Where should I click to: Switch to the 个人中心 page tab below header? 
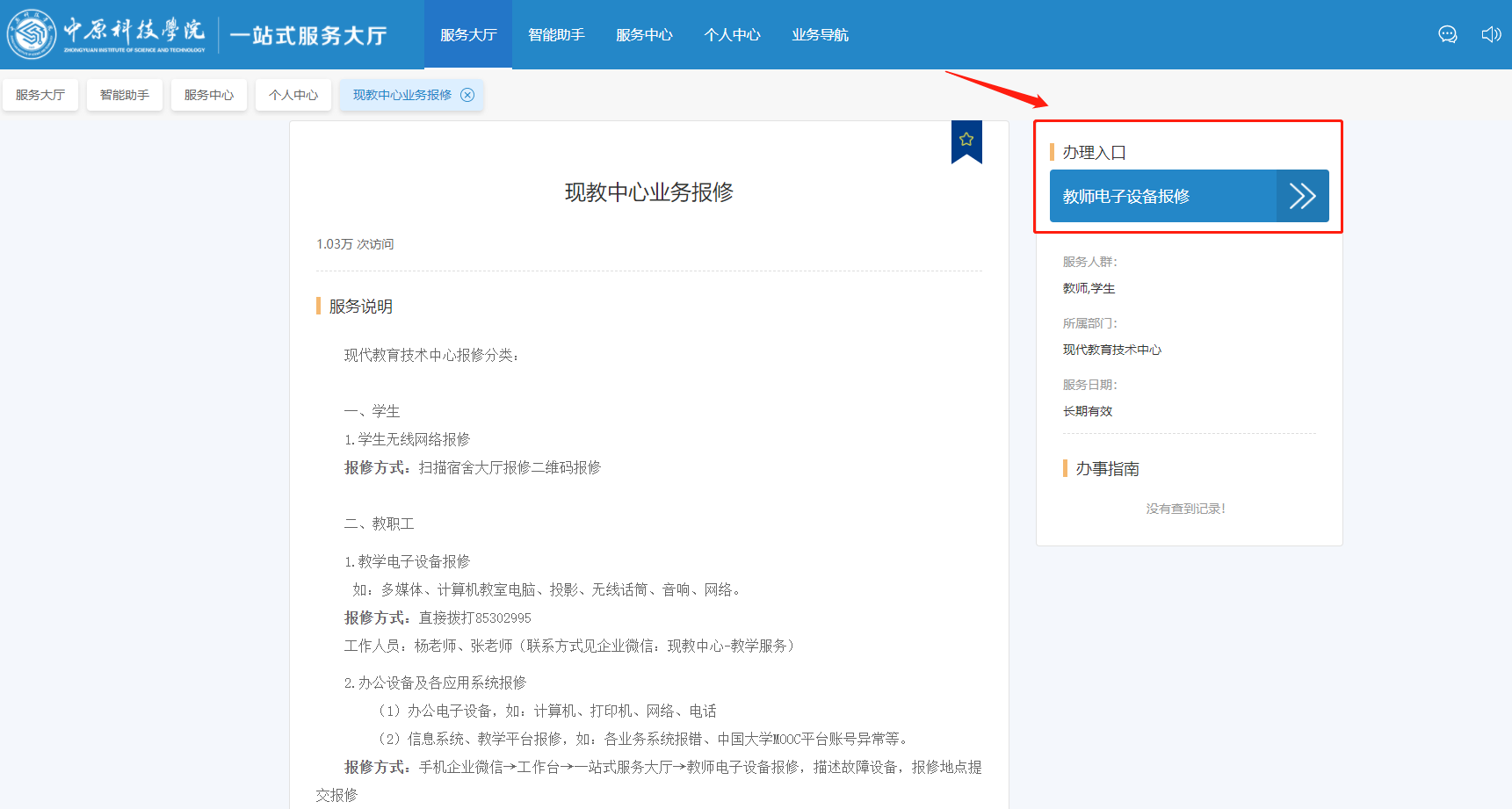click(x=293, y=95)
